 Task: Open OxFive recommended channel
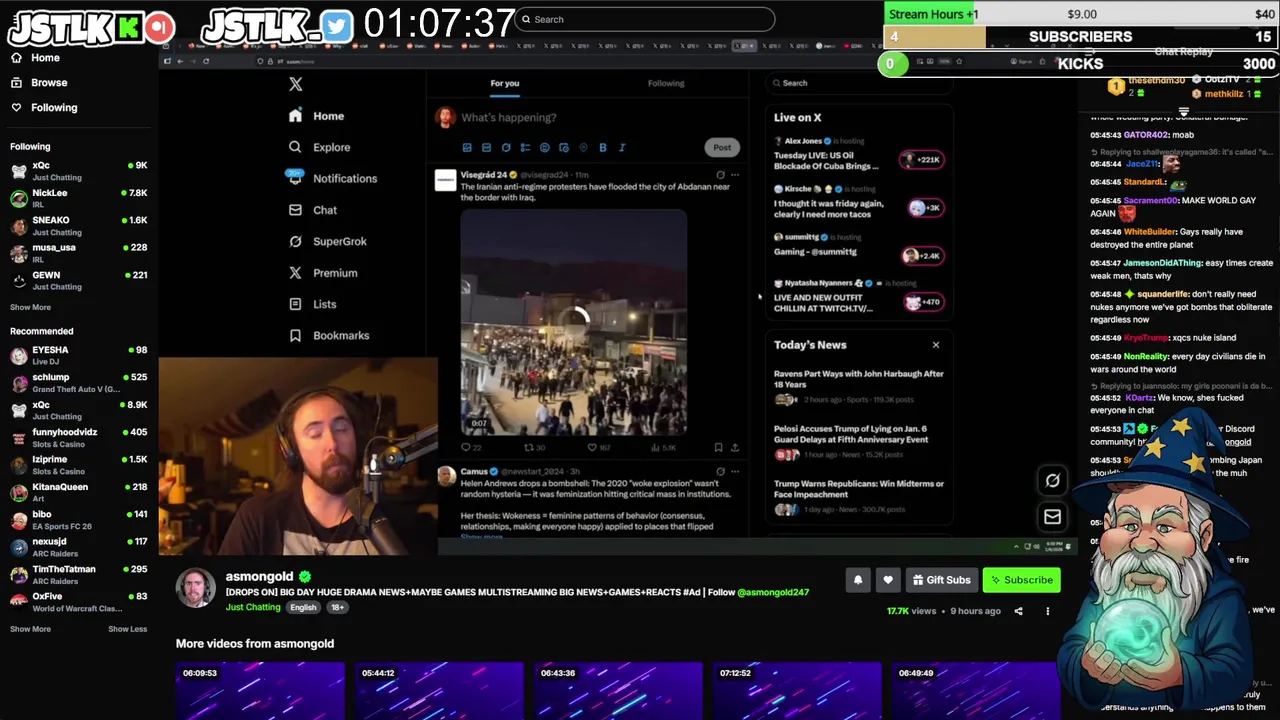(79, 601)
